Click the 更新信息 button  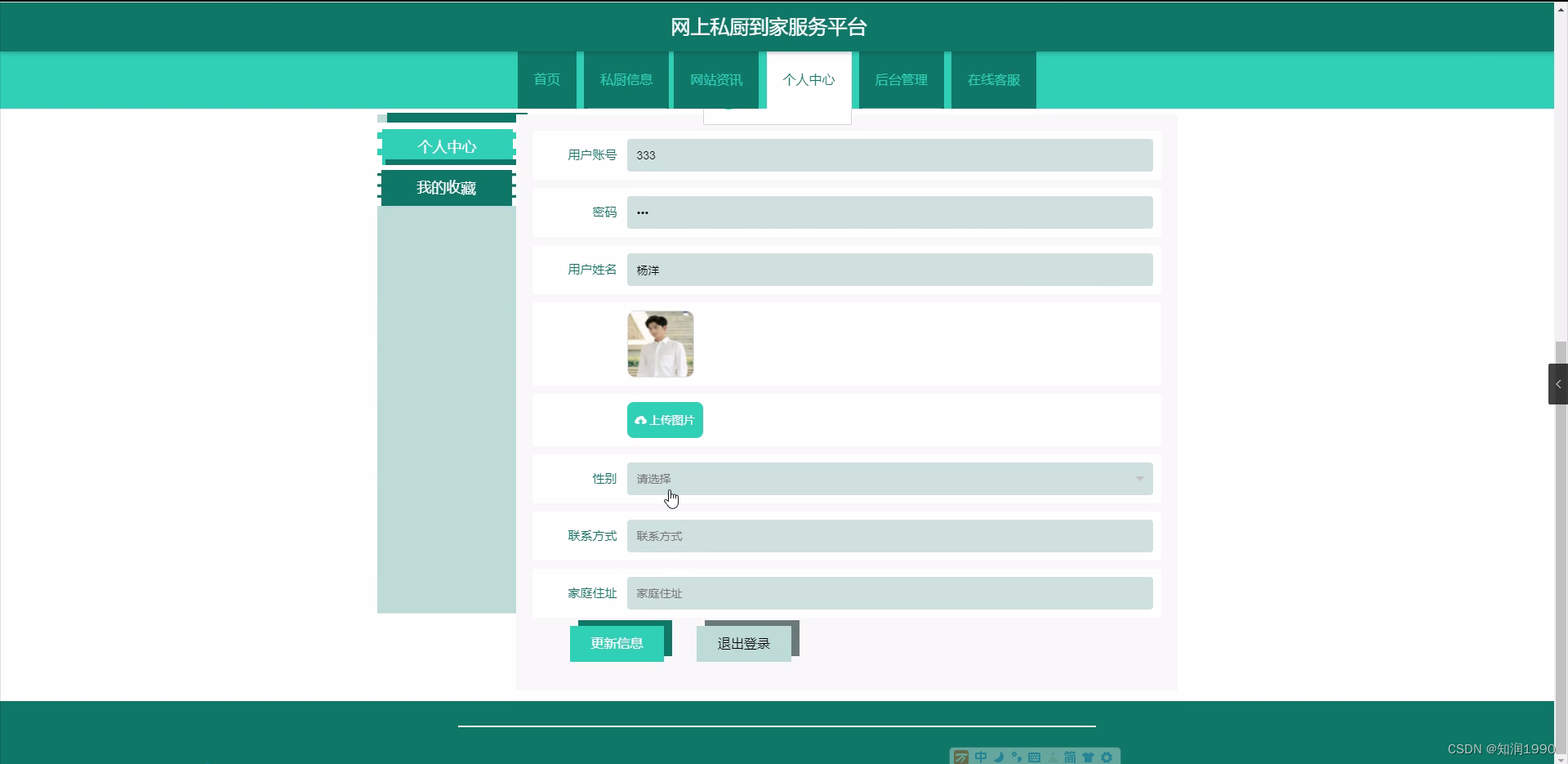(x=618, y=642)
